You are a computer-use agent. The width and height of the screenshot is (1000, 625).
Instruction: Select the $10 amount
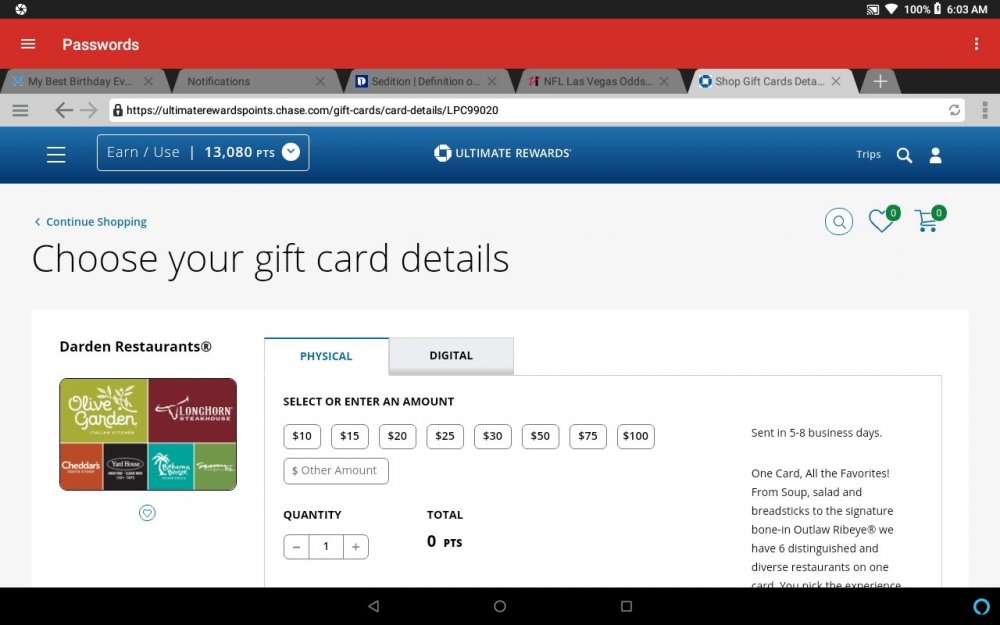(x=302, y=436)
